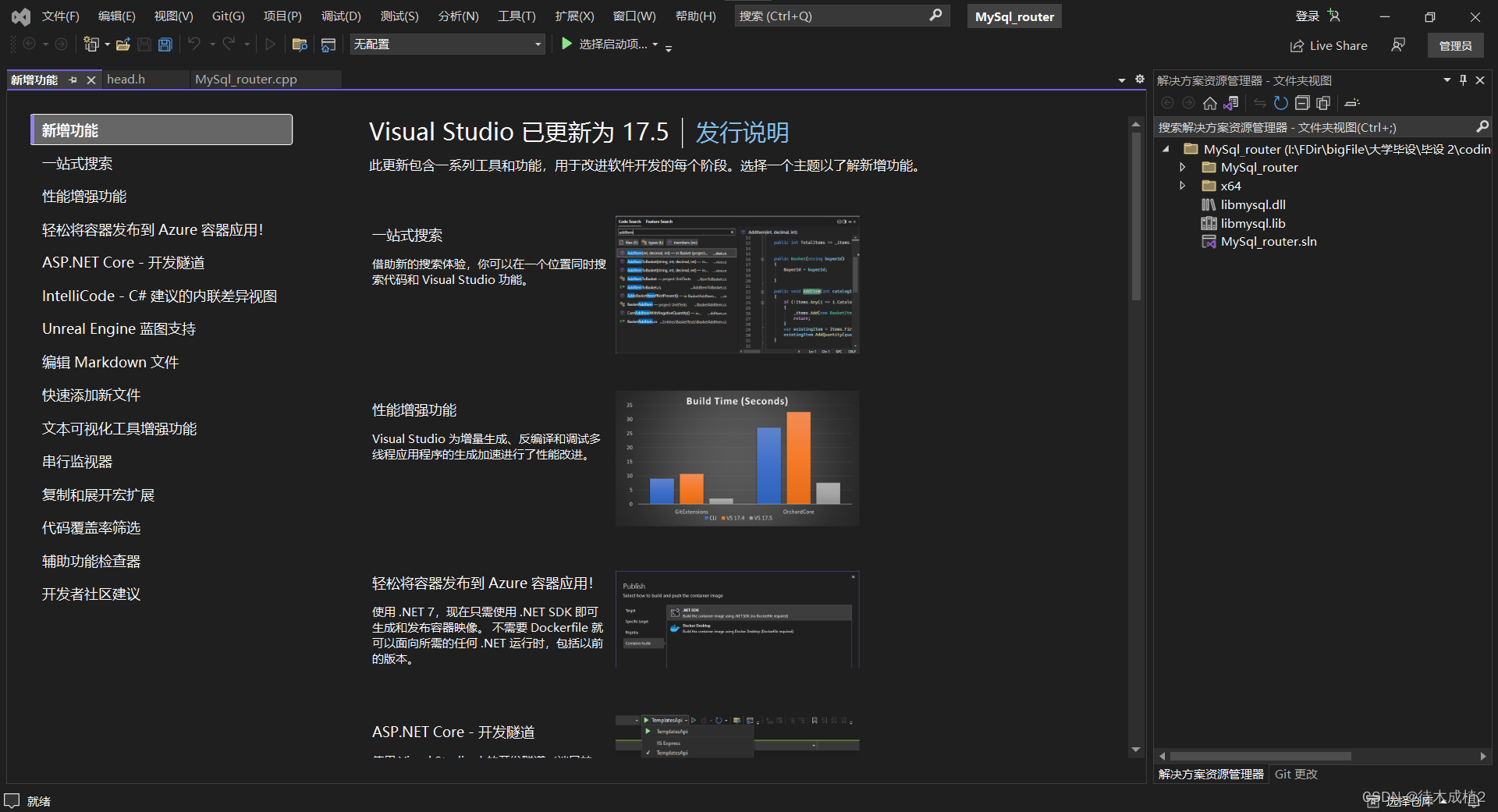Screen dimensions: 1498x812
Task: Click magnifier icon in Solution Explorer search
Action: click(x=1482, y=126)
